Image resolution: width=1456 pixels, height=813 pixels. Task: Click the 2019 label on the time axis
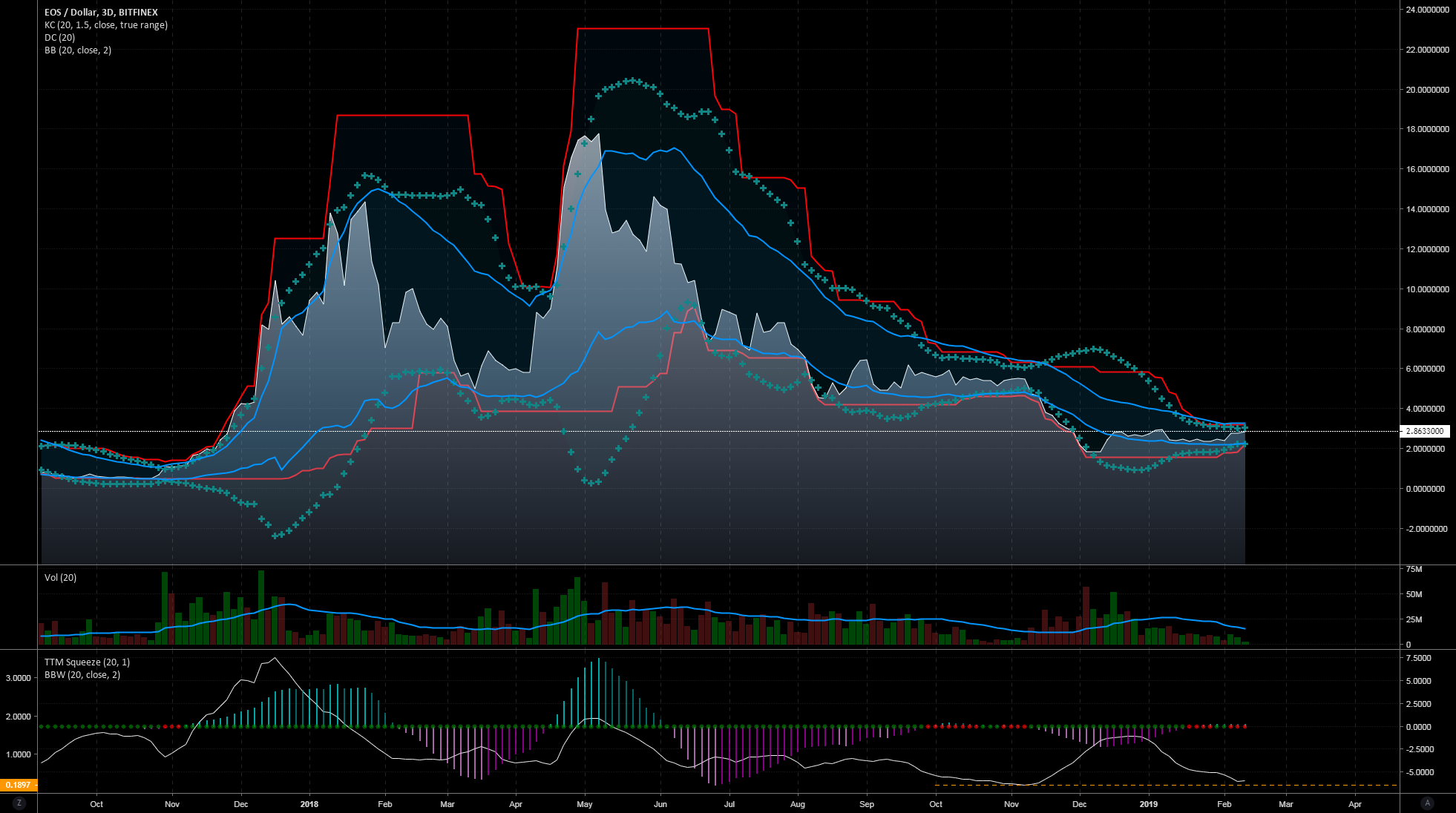tap(1148, 804)
